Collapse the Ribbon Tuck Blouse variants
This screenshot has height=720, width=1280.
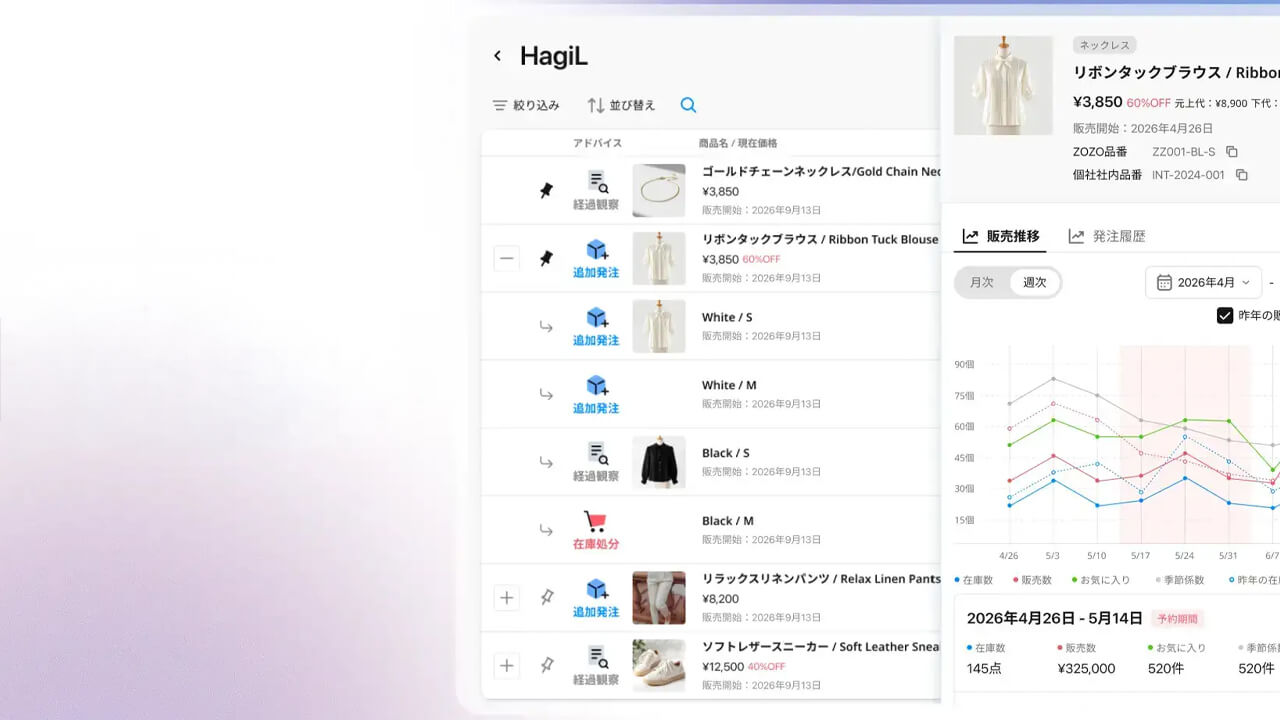(507, 259)
